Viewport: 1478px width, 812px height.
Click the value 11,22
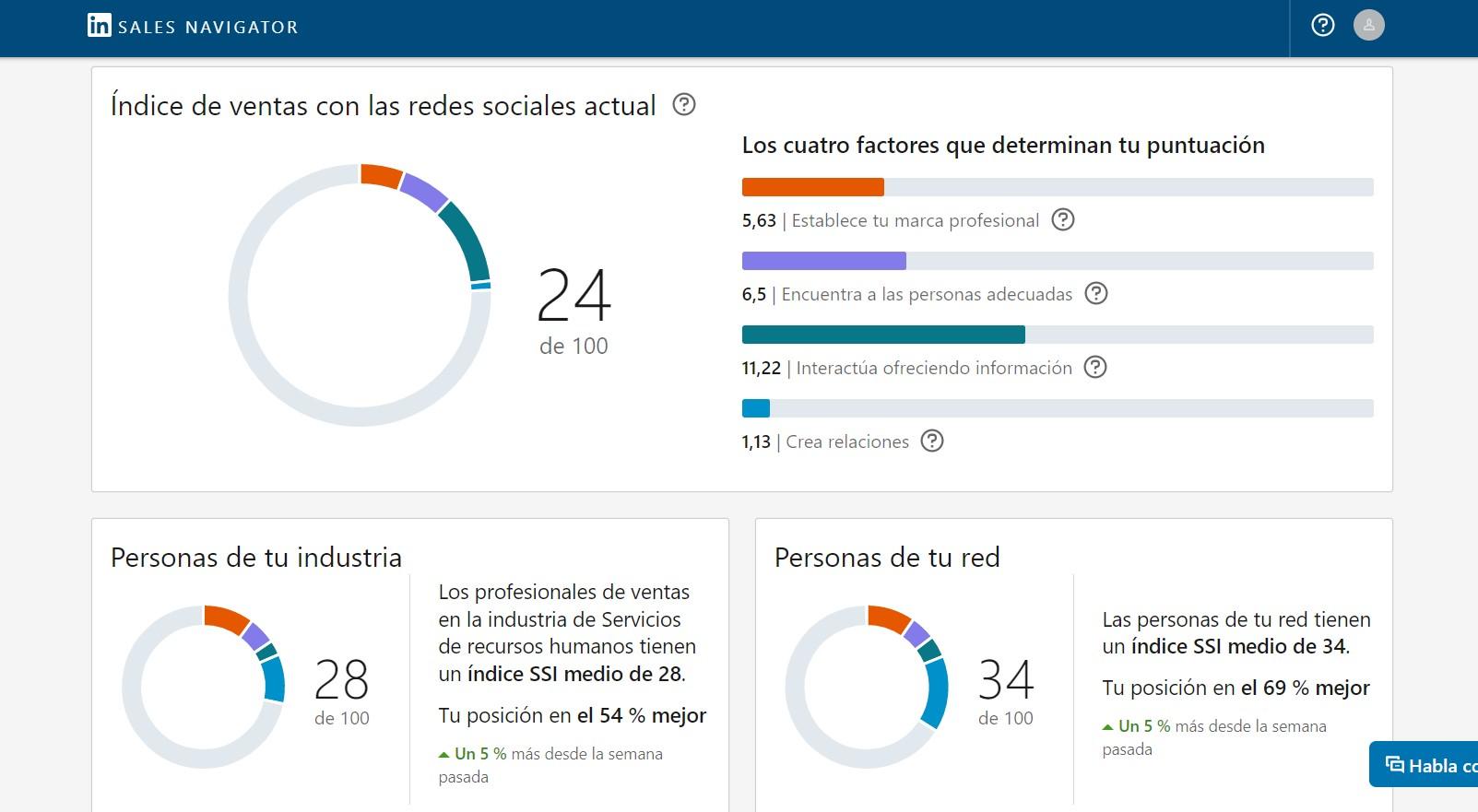point(761,368)
